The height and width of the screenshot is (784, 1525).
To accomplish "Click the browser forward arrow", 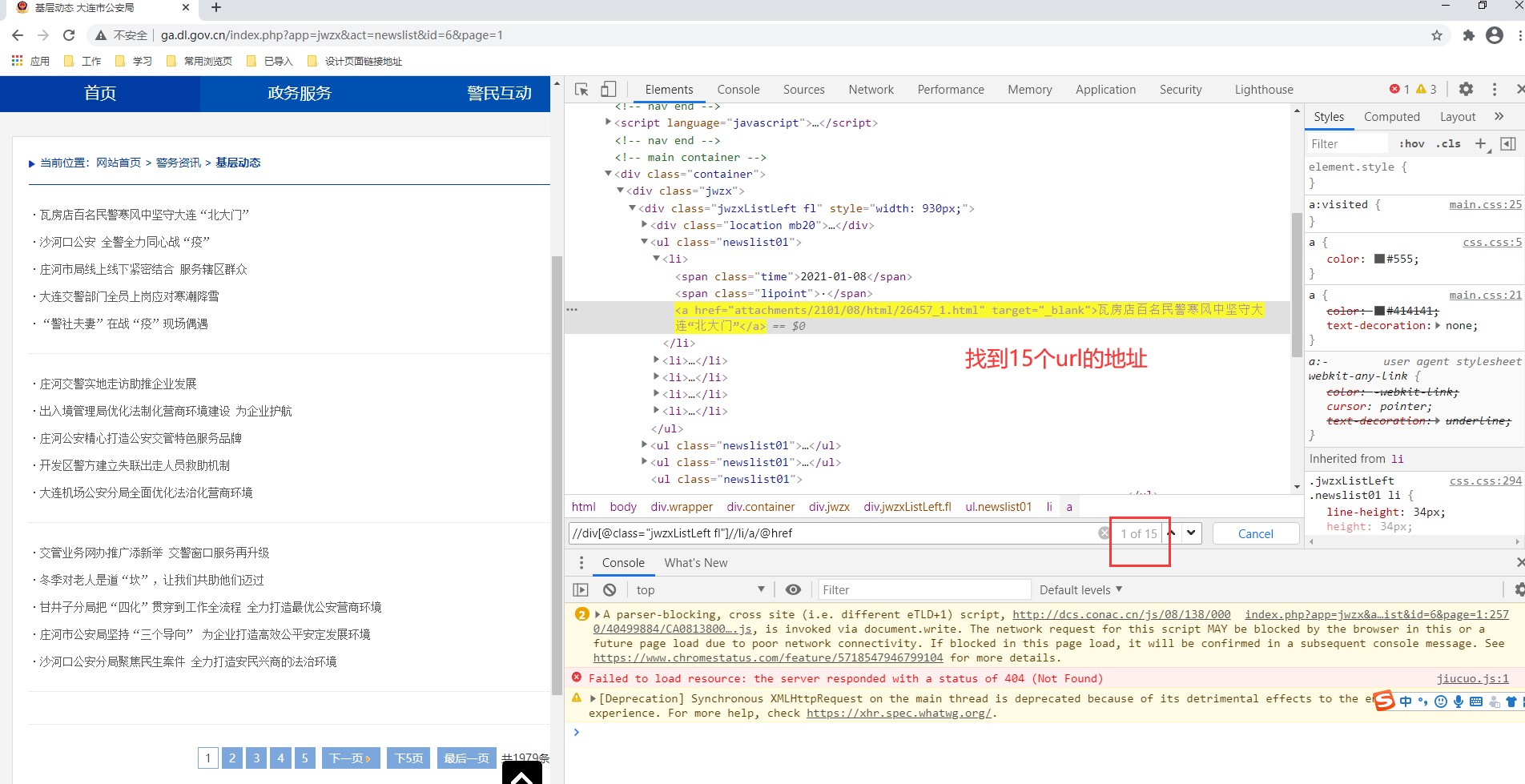I will click(43, 35).
